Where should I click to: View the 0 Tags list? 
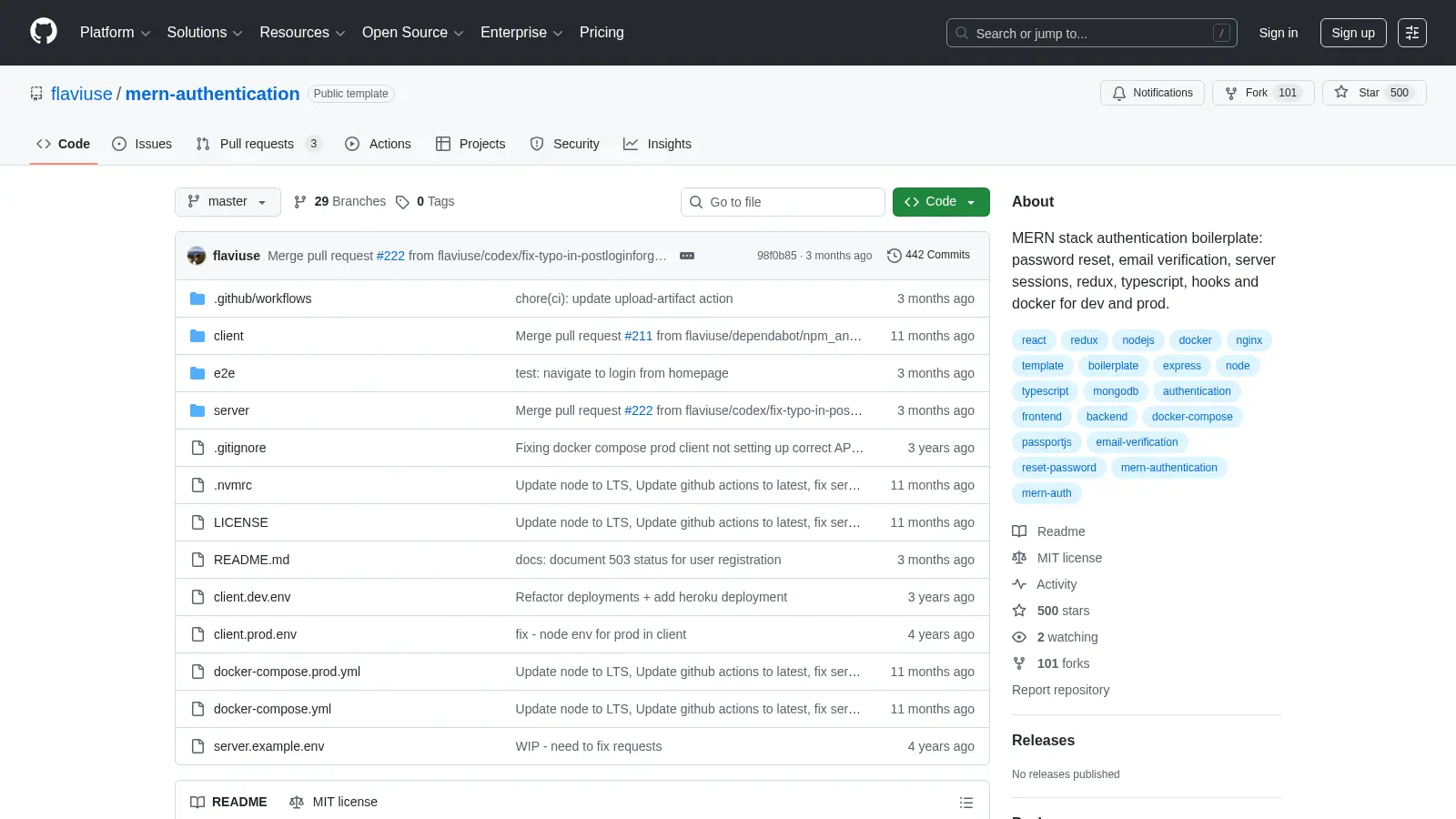pos(425,202)
